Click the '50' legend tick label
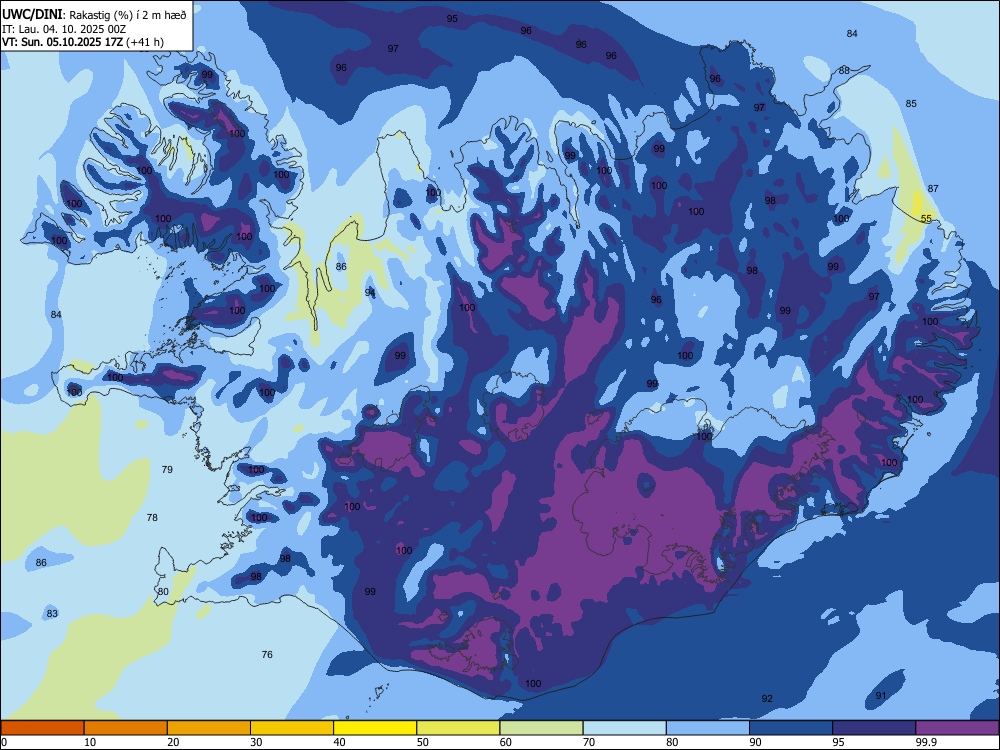 coord(422,742)
